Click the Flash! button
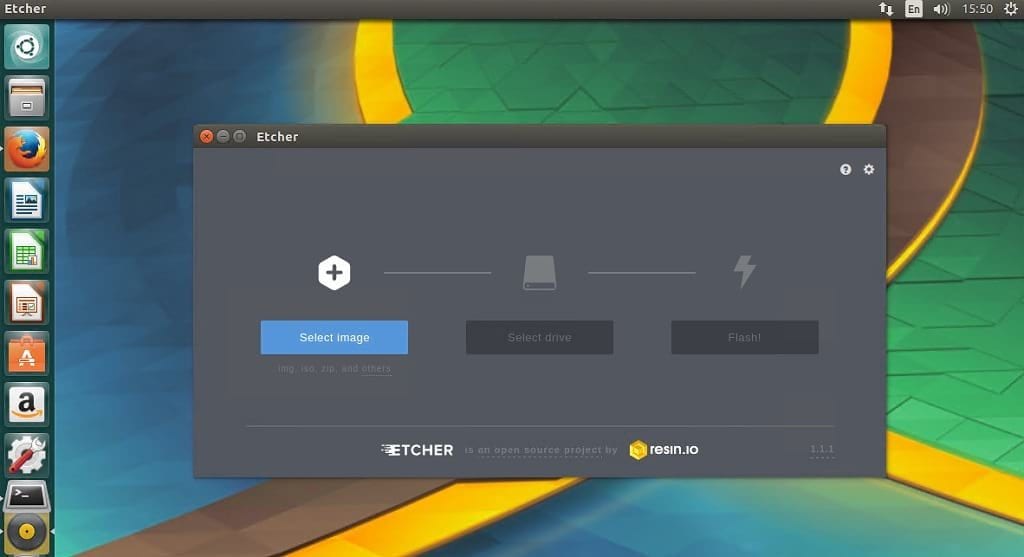 (x=744, y=338)
